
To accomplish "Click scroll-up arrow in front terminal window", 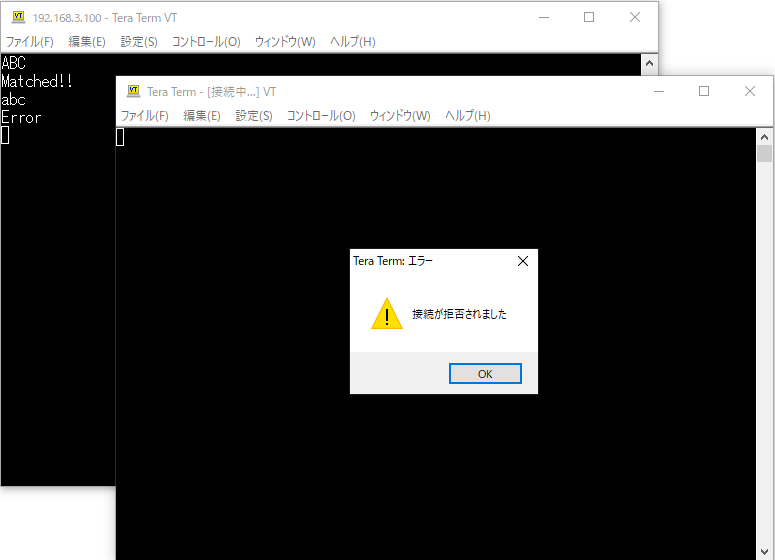I will (764, 137).
